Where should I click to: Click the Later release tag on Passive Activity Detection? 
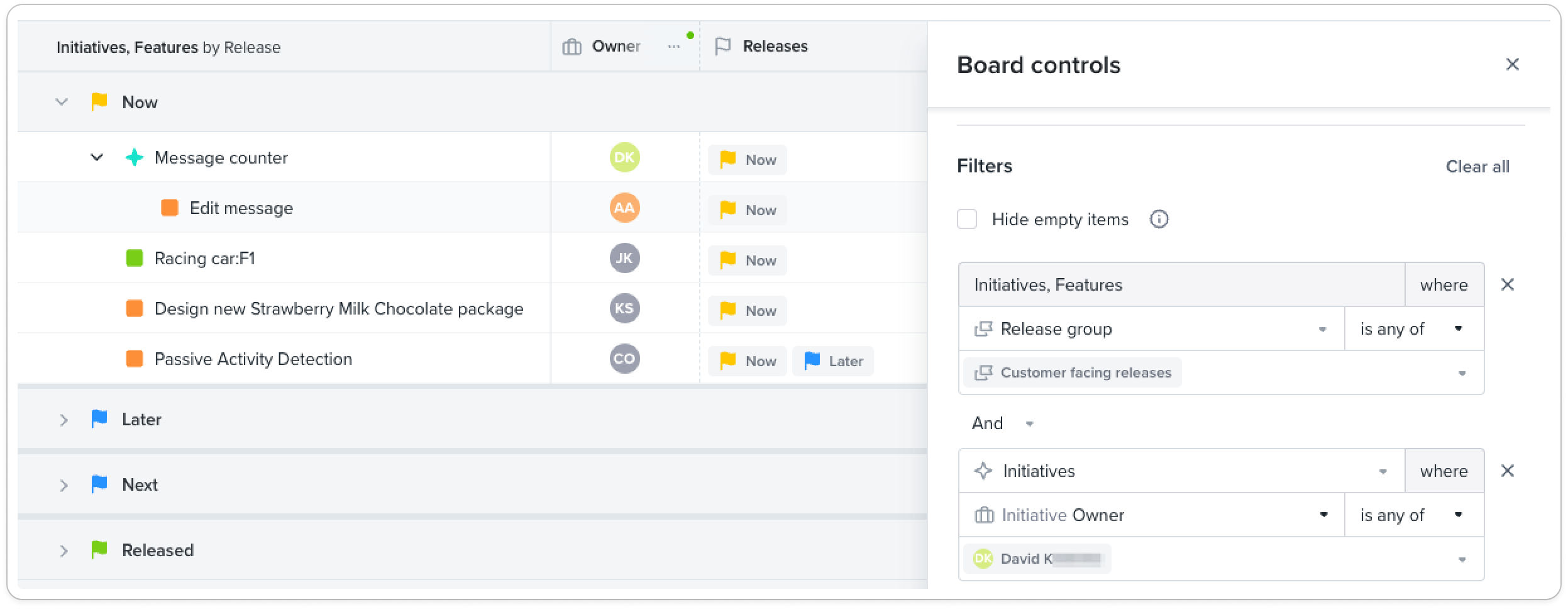pos(833,361)
